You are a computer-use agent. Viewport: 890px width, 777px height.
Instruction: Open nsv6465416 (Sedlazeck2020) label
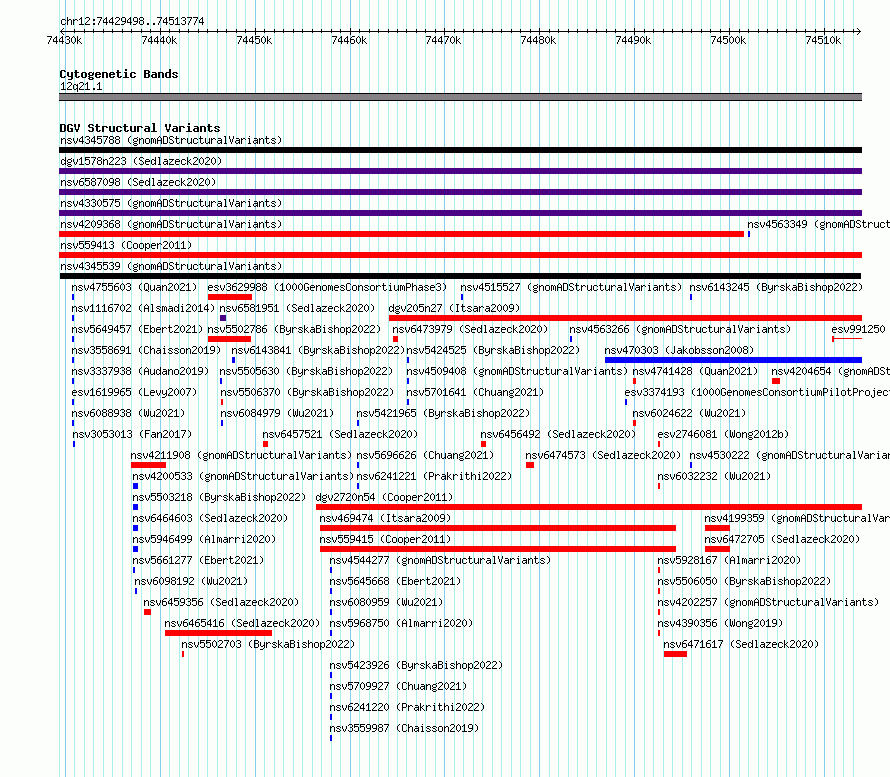point(242,623)
